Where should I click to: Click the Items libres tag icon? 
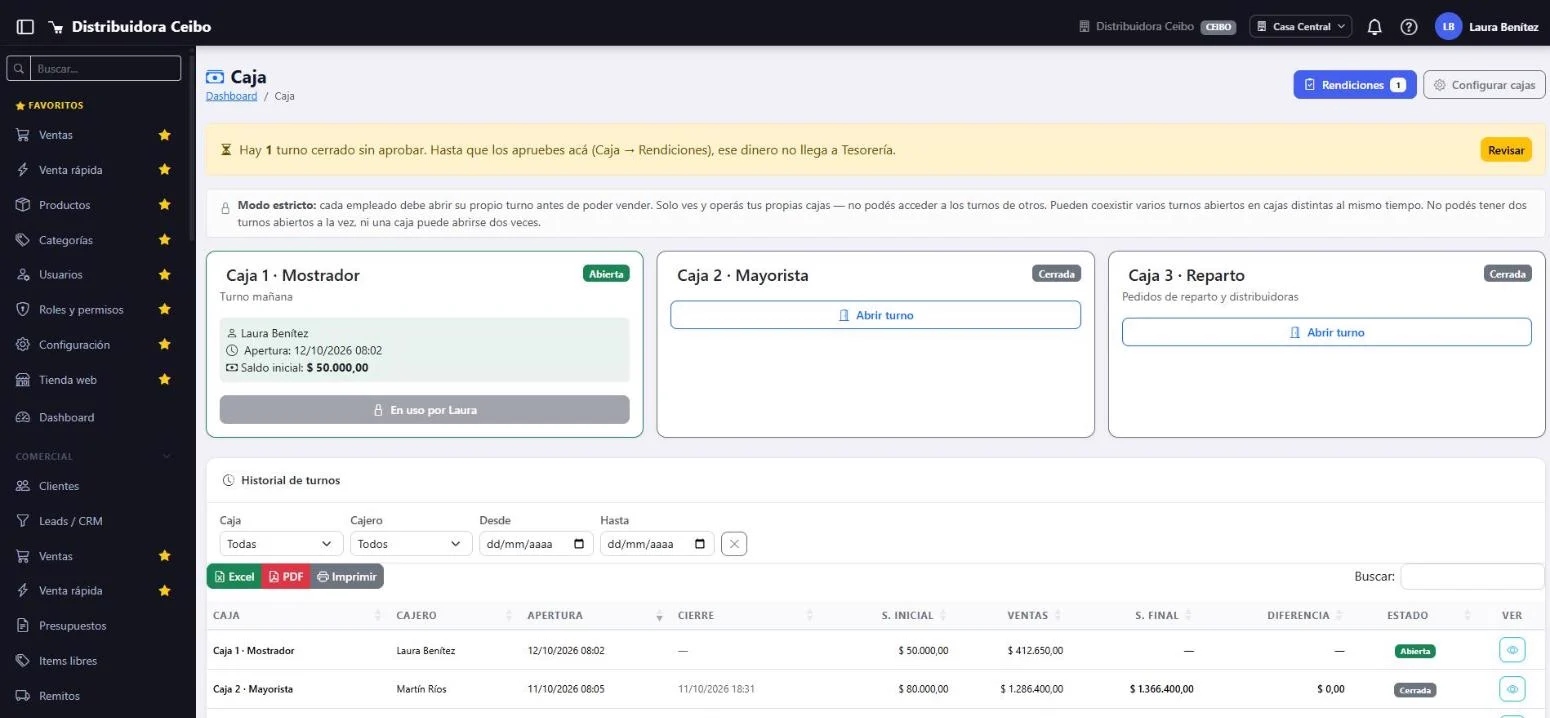click(x=23, y=661)
